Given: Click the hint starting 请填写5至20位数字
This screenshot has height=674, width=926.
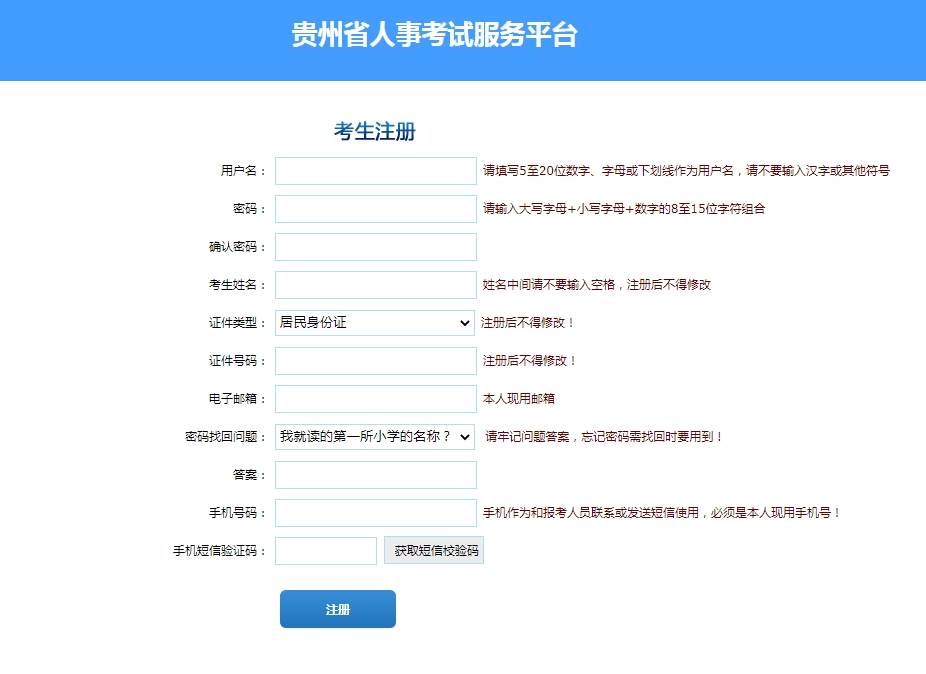Looking at the screenshot, I should coord(686,171).
